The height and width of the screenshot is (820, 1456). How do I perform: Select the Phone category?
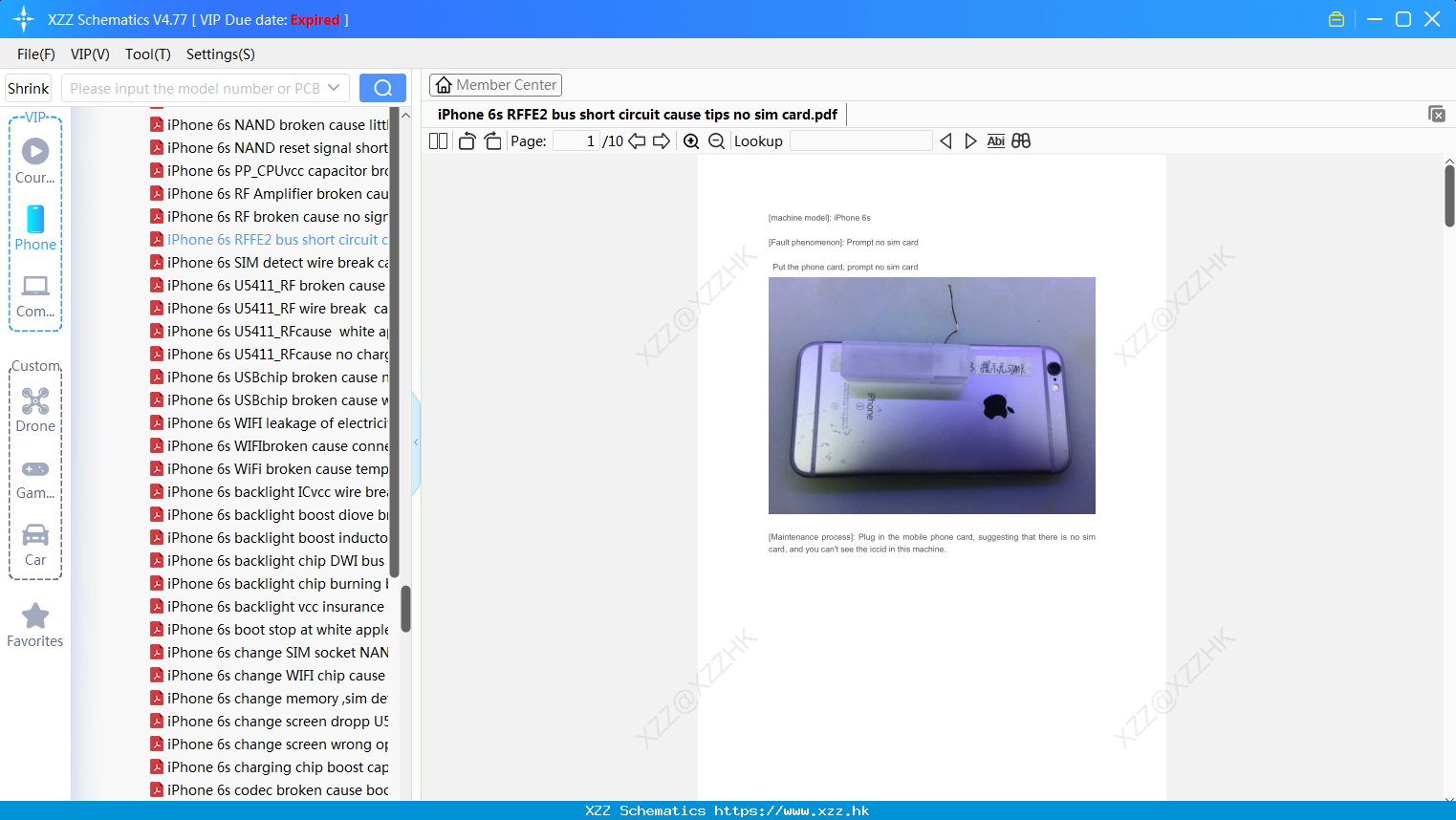(x=35, y=228)
